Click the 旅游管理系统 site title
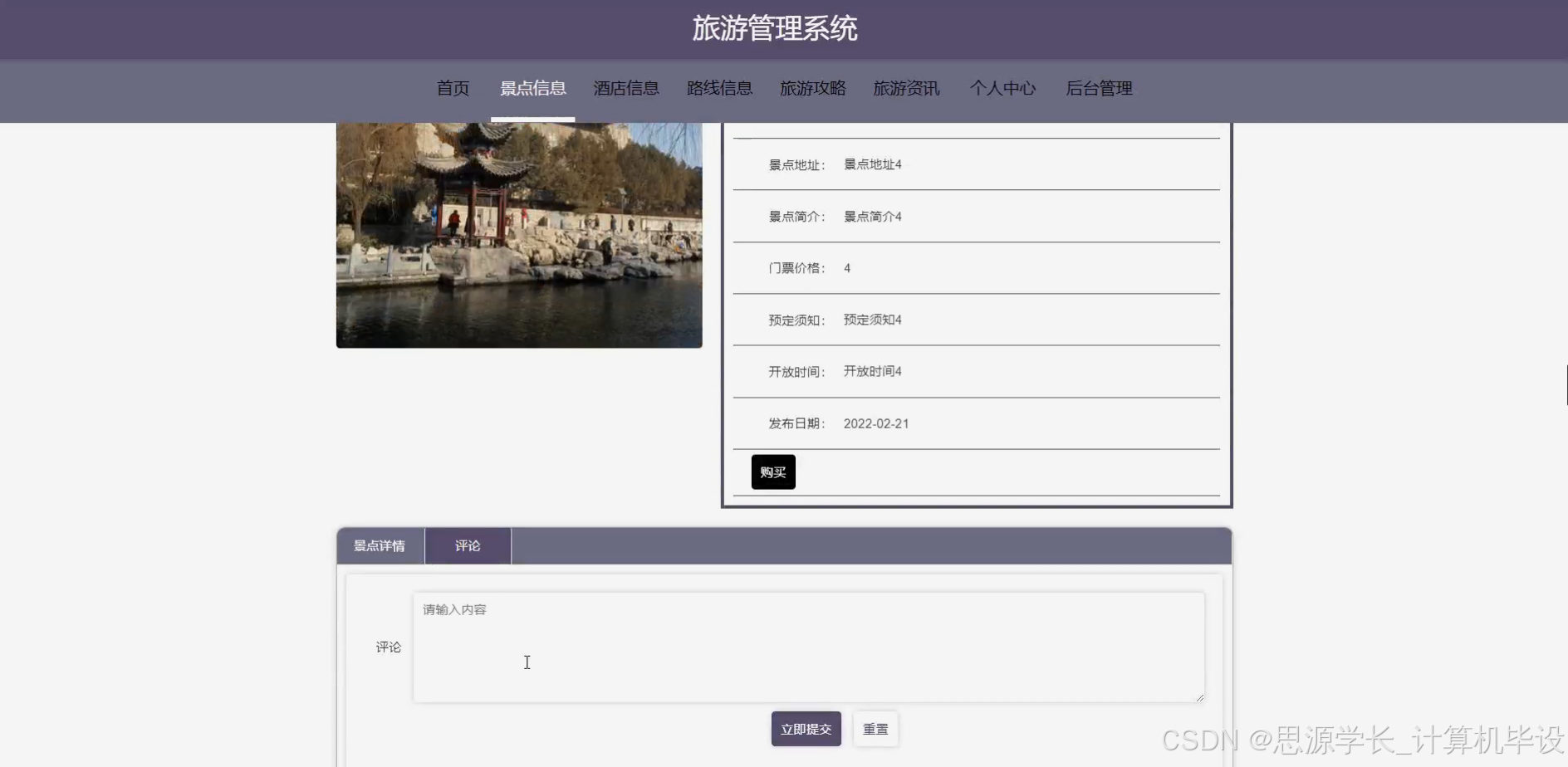This screenshot has height=767, width=1568. [775, 28]
